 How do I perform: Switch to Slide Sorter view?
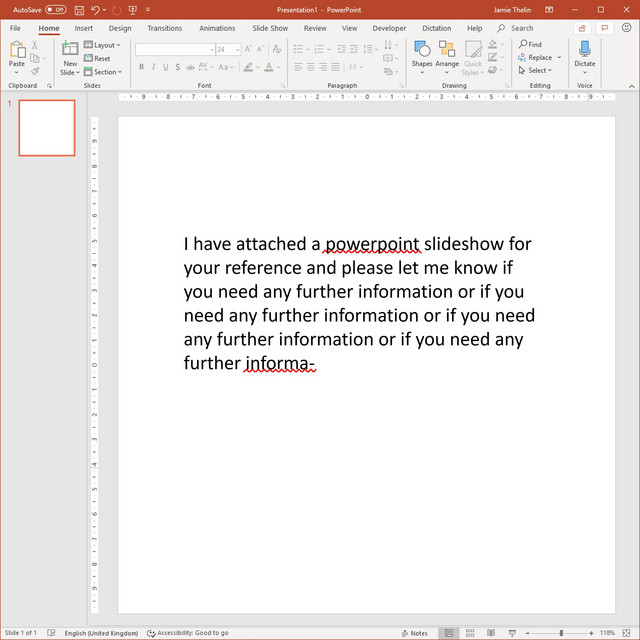(470, 633)
